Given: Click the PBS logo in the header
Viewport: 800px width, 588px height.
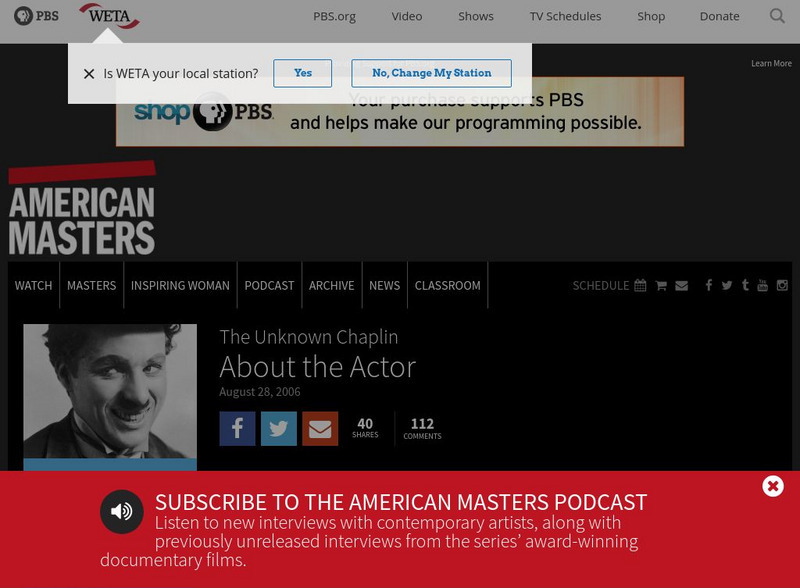Looking at the screenshot, I should click(36, 16).
